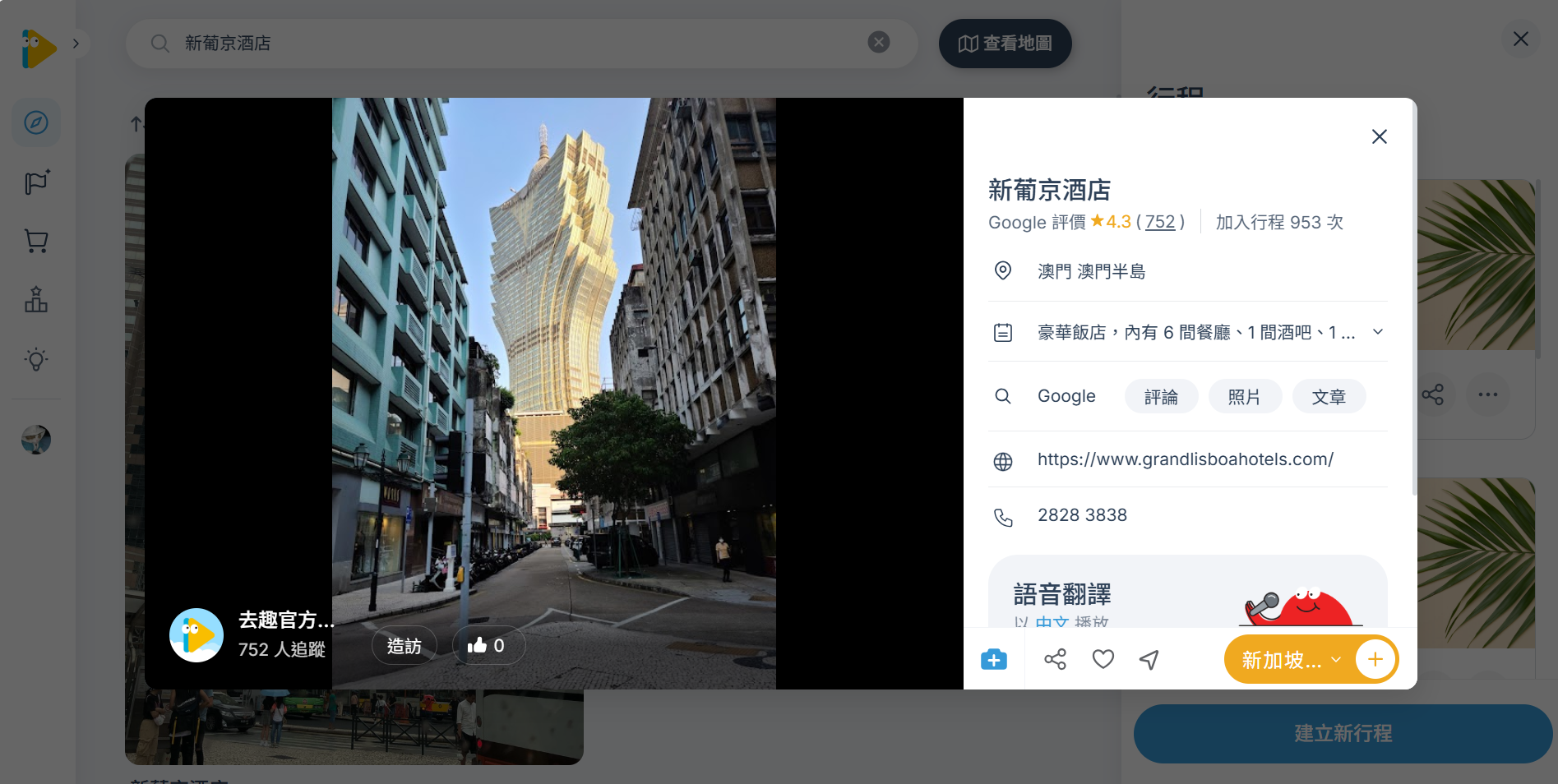This screenshot has height=784, width=1558.
Task: Click the 建立新行程 button
Action: pos(1343,733)
